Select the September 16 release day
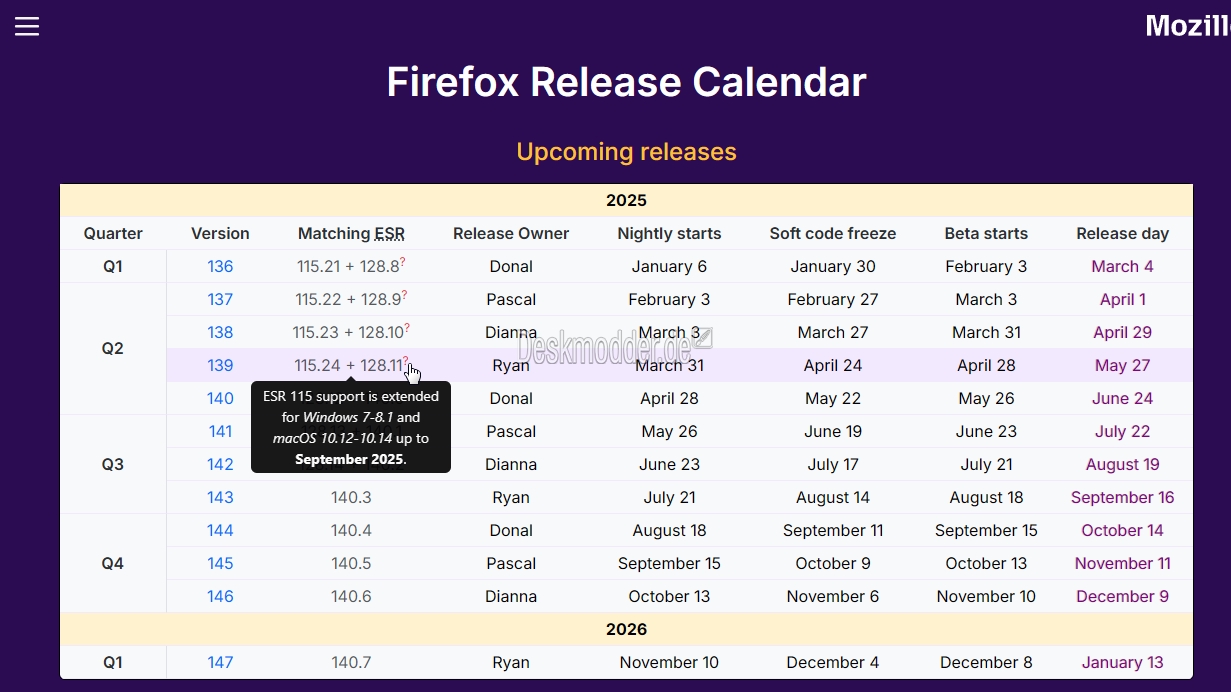This screenshot has width=1231, height=692. [x=1122, y=497]
